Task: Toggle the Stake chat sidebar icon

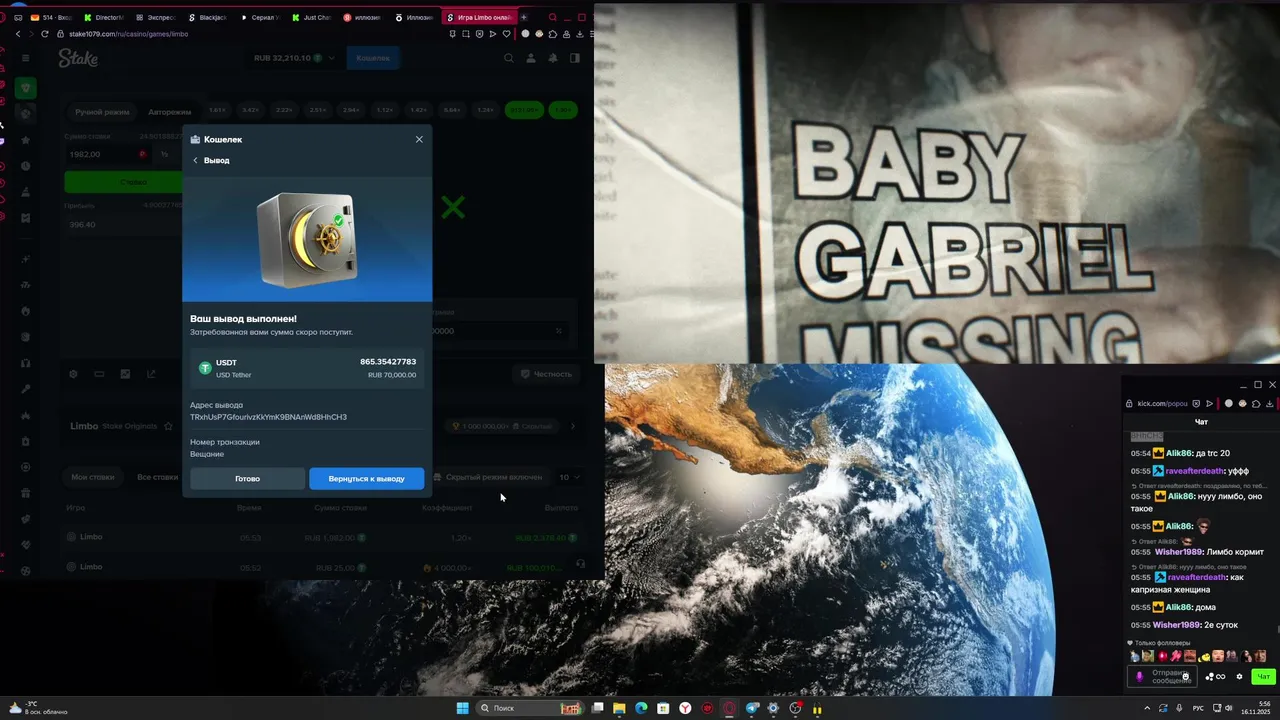Action: pos(575,58)
